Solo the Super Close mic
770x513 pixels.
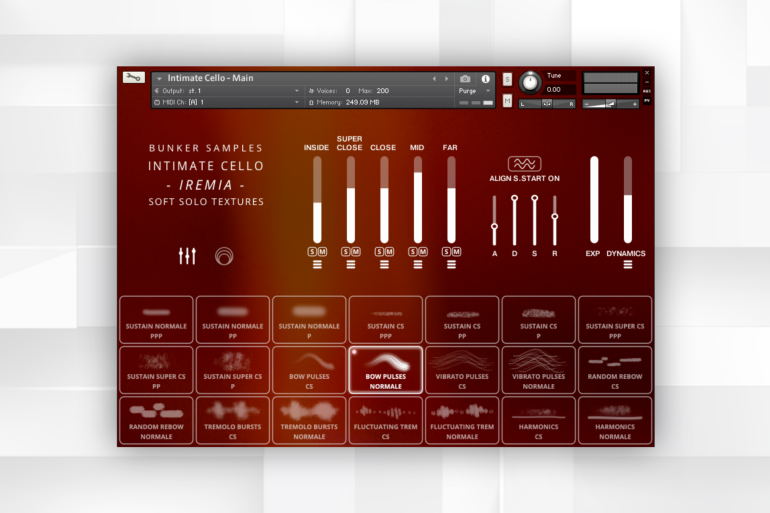click(346, 251)
